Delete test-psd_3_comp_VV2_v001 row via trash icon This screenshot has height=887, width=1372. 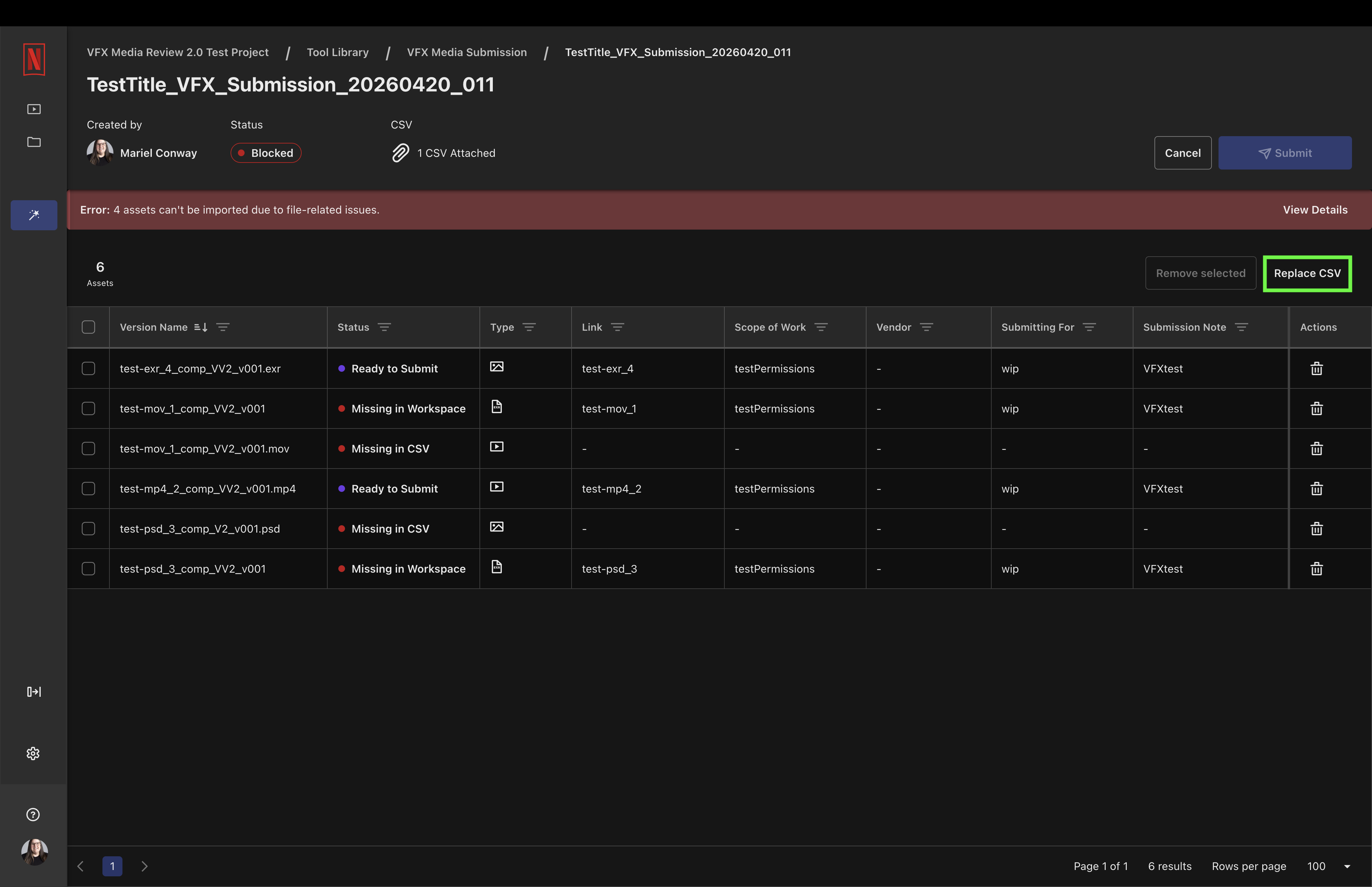click(x=1317, y=569)
